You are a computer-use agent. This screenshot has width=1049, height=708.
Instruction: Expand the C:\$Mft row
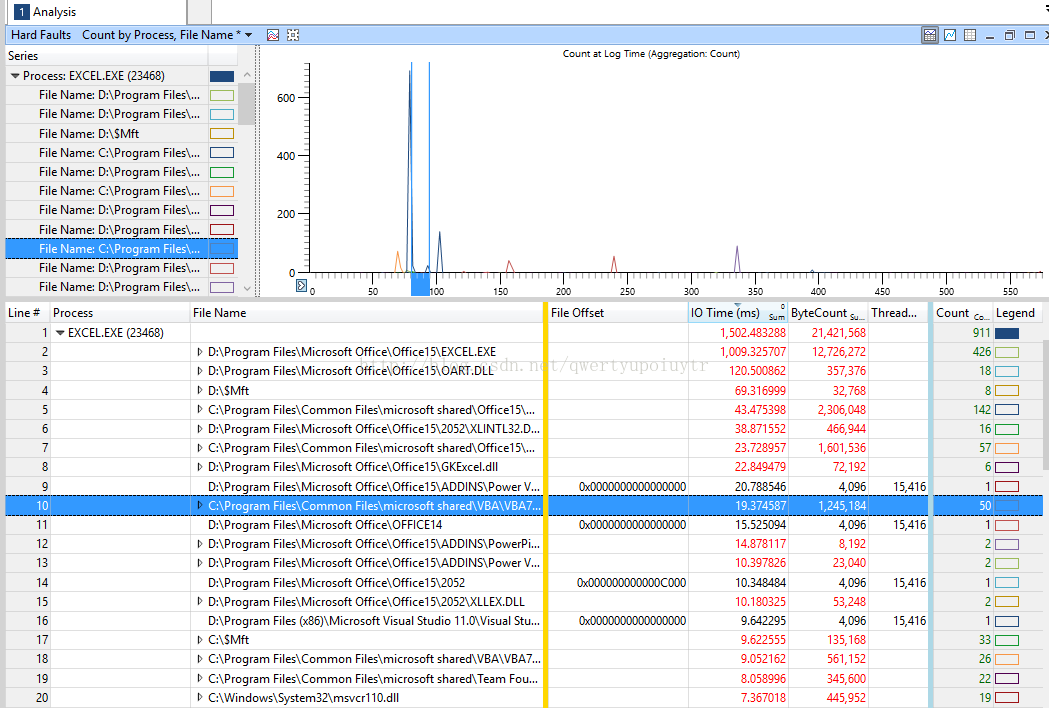[199, 640]
